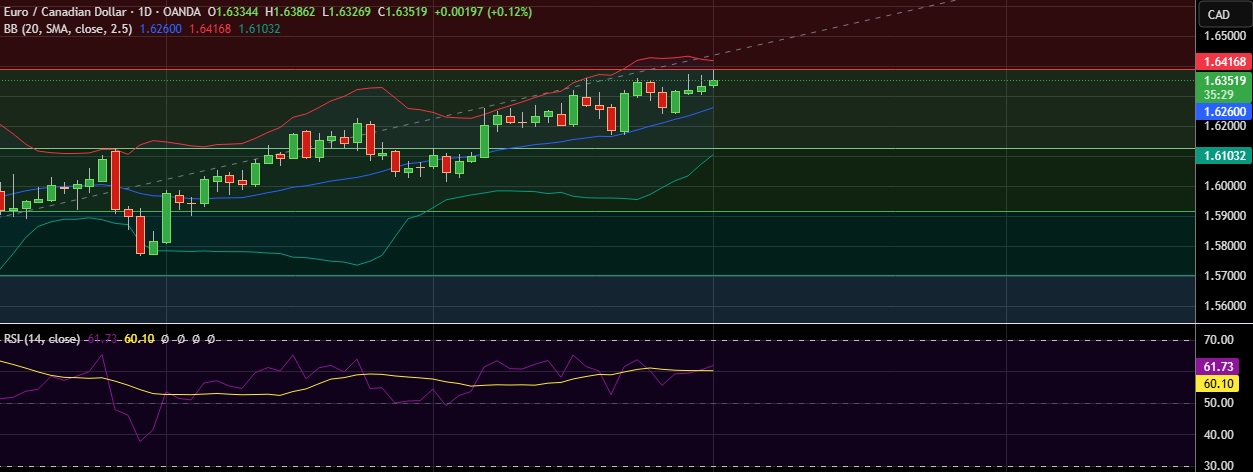Click the 1D interval text in chart legend
This screenshot has width=1253, height=472.
pyautogui.click(x=147, y=12)
